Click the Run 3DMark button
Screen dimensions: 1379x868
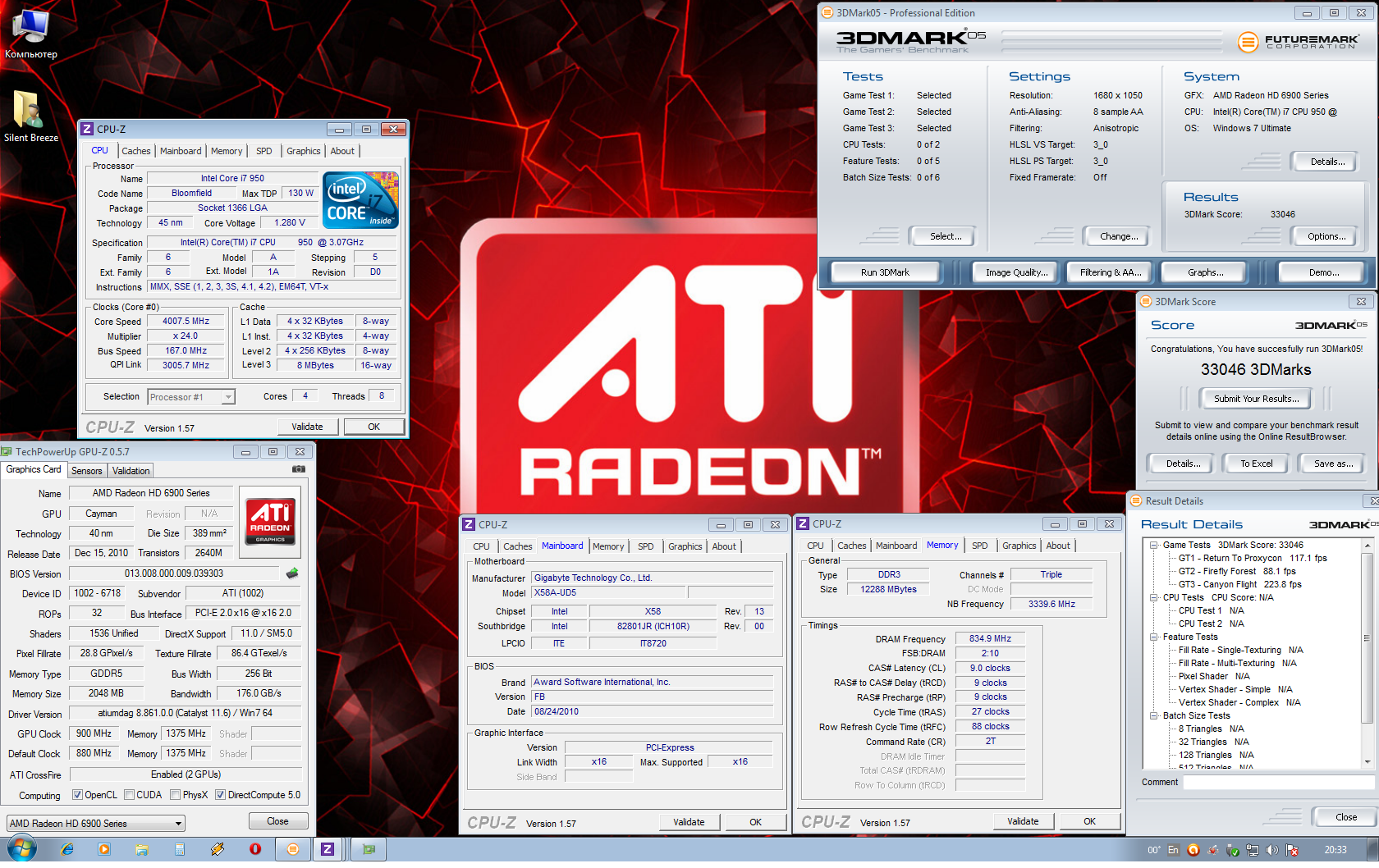(885, 272)
